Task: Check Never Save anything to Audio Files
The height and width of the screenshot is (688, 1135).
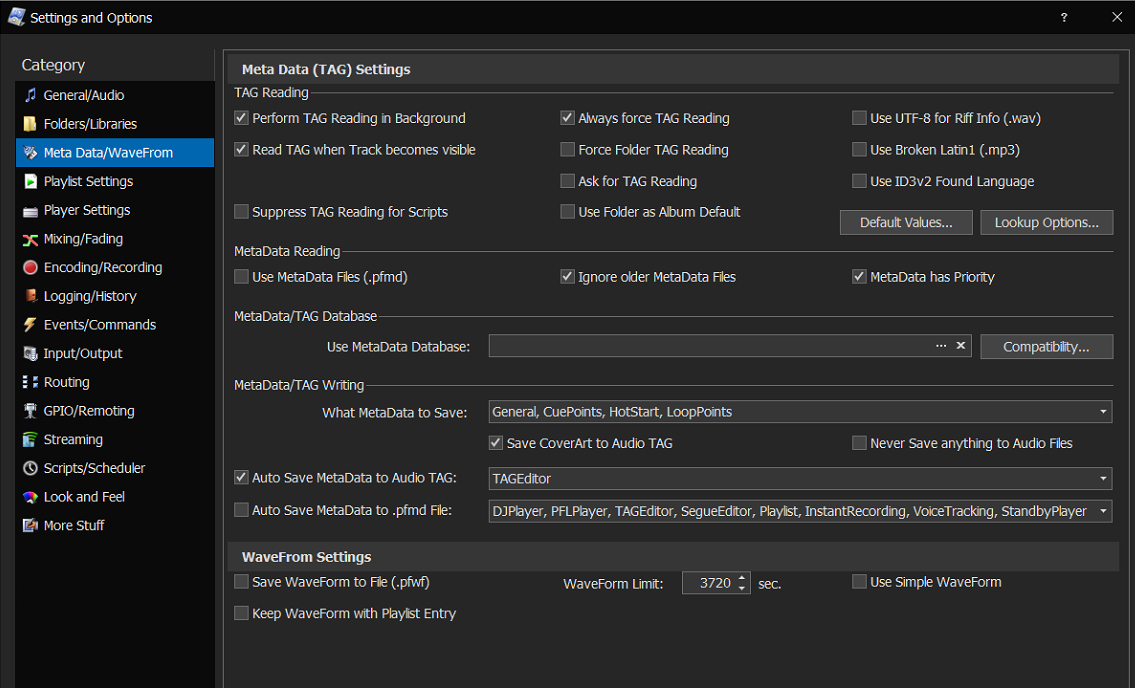Action: [859, 443]
